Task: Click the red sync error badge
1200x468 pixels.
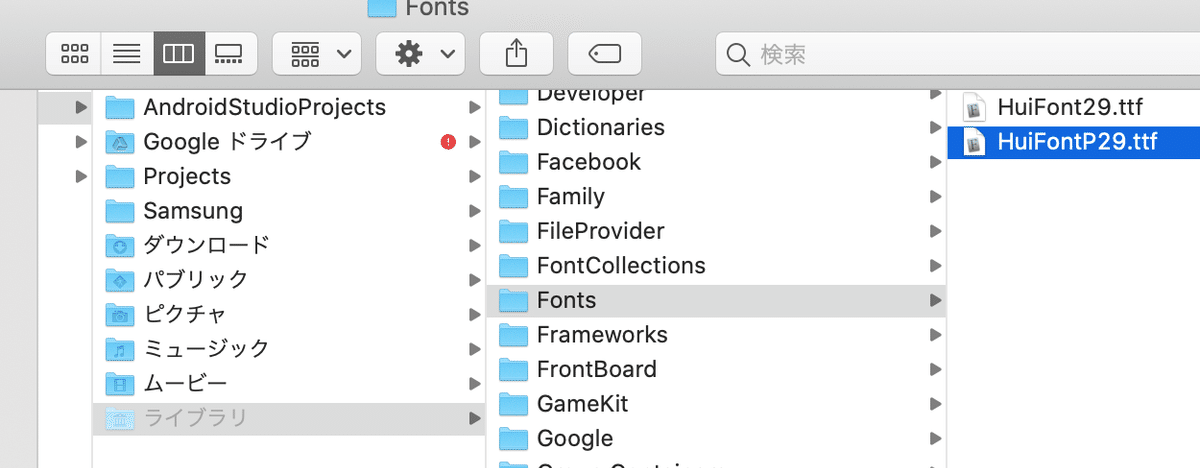Action: click(x=448, y=142)
